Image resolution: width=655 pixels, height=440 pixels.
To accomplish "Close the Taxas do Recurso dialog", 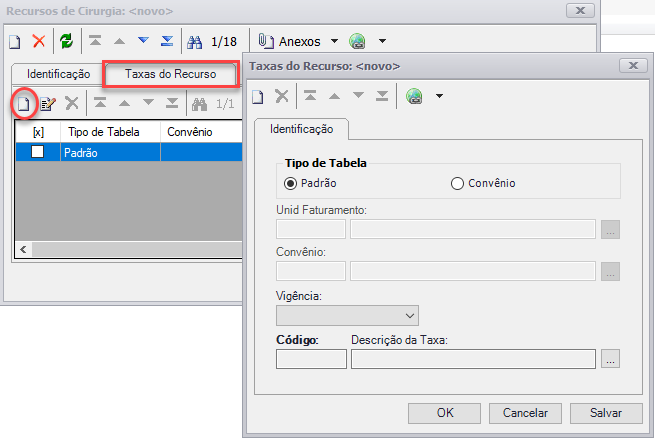I will pos(633,66).
